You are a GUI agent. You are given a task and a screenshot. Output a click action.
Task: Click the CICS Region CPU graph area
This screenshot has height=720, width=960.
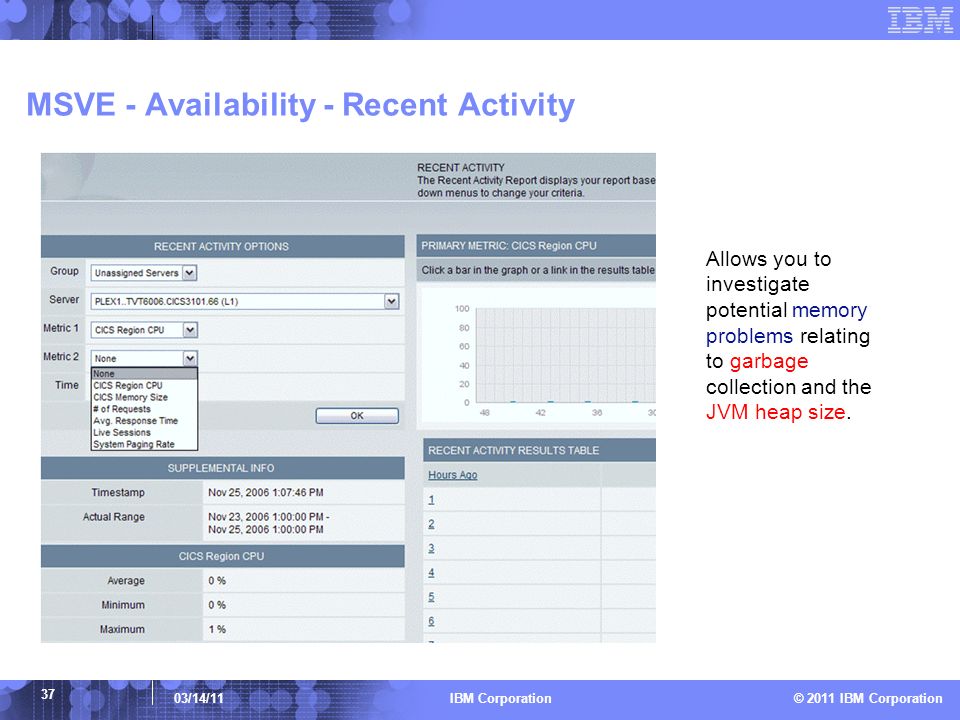[x=565, y=355]
